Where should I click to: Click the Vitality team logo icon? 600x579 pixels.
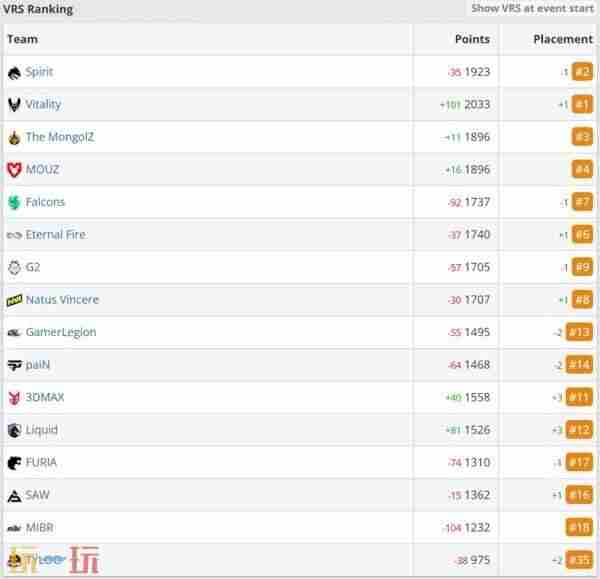coord(14,104)
